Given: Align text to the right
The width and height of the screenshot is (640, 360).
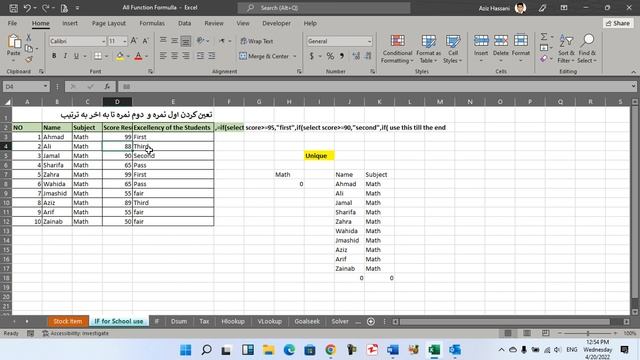Looking at the screenshot, I should (186, 56).
